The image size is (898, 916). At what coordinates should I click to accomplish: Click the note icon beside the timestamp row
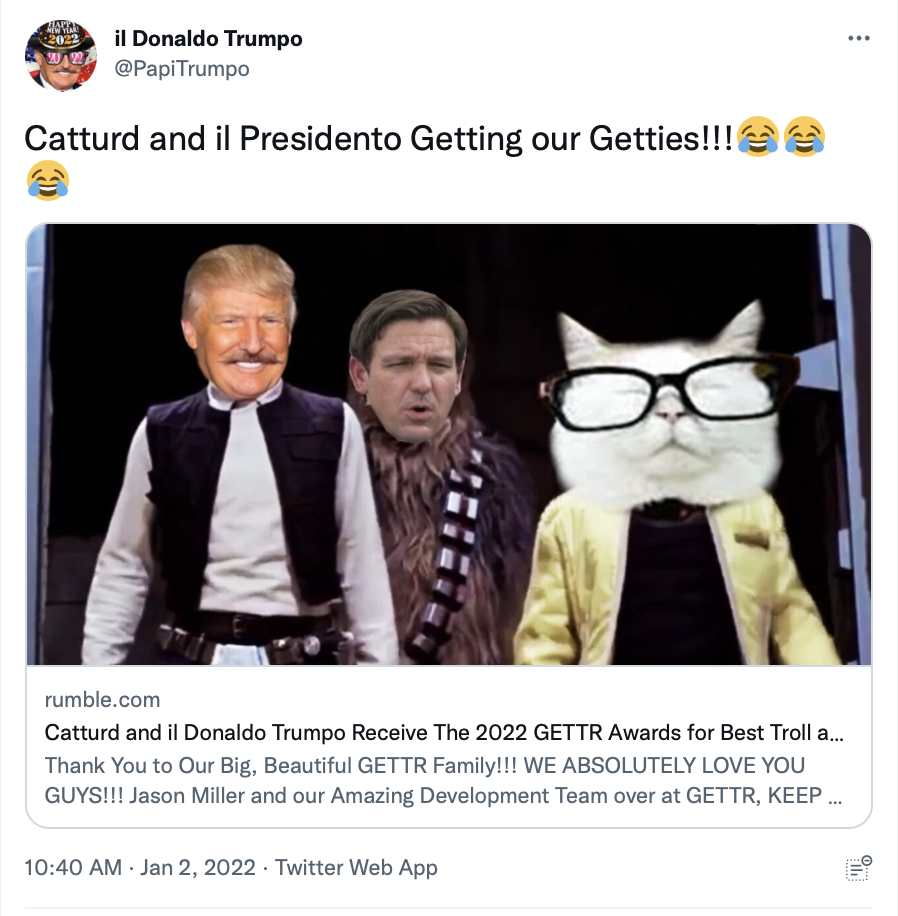[x=858, y=868]
